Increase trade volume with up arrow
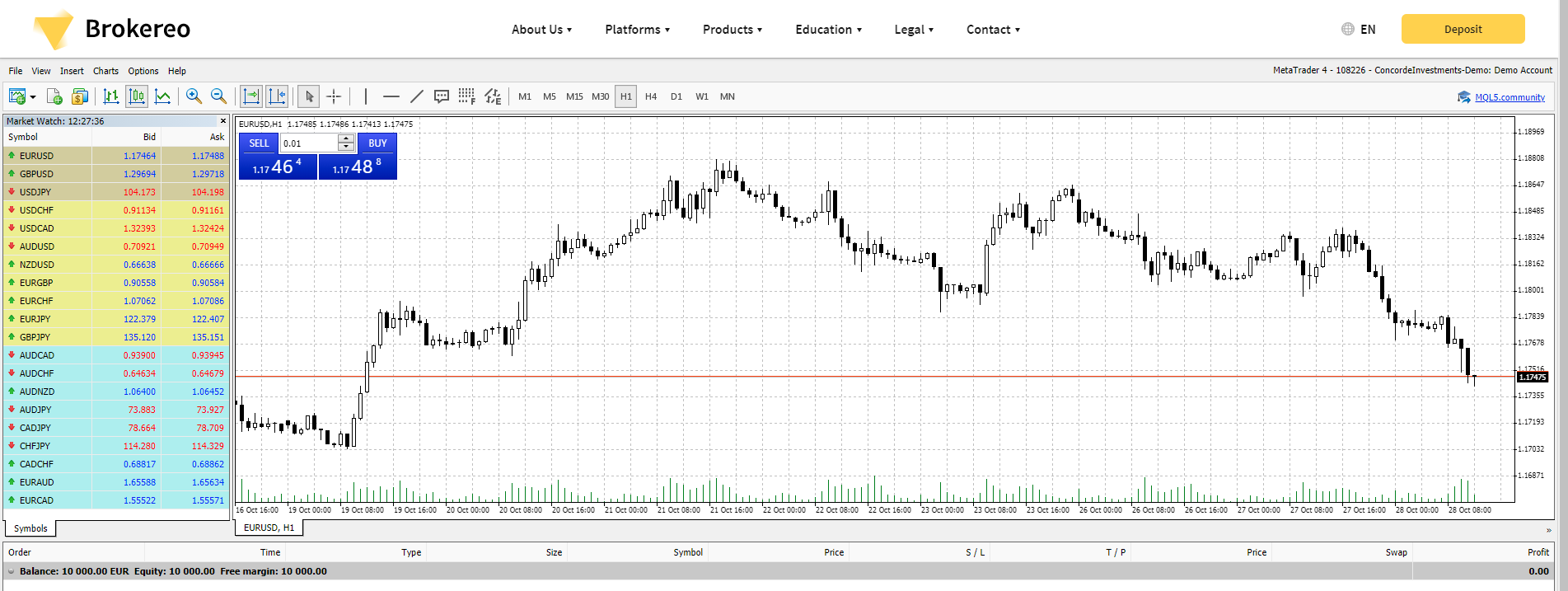This screenshot has width=1568, height=591. pos(346,139)
